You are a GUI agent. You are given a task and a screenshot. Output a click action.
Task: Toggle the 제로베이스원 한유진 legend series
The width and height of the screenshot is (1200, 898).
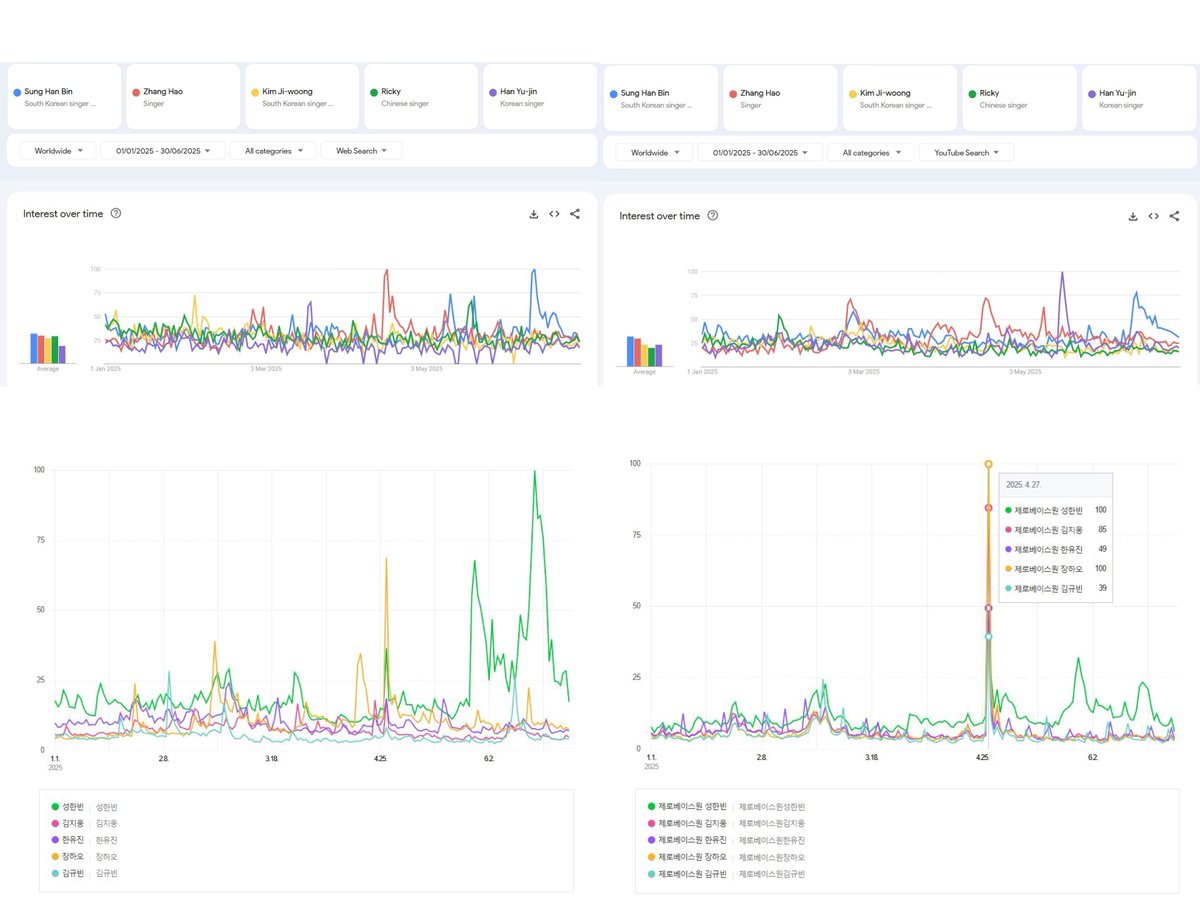coord(687,840)
